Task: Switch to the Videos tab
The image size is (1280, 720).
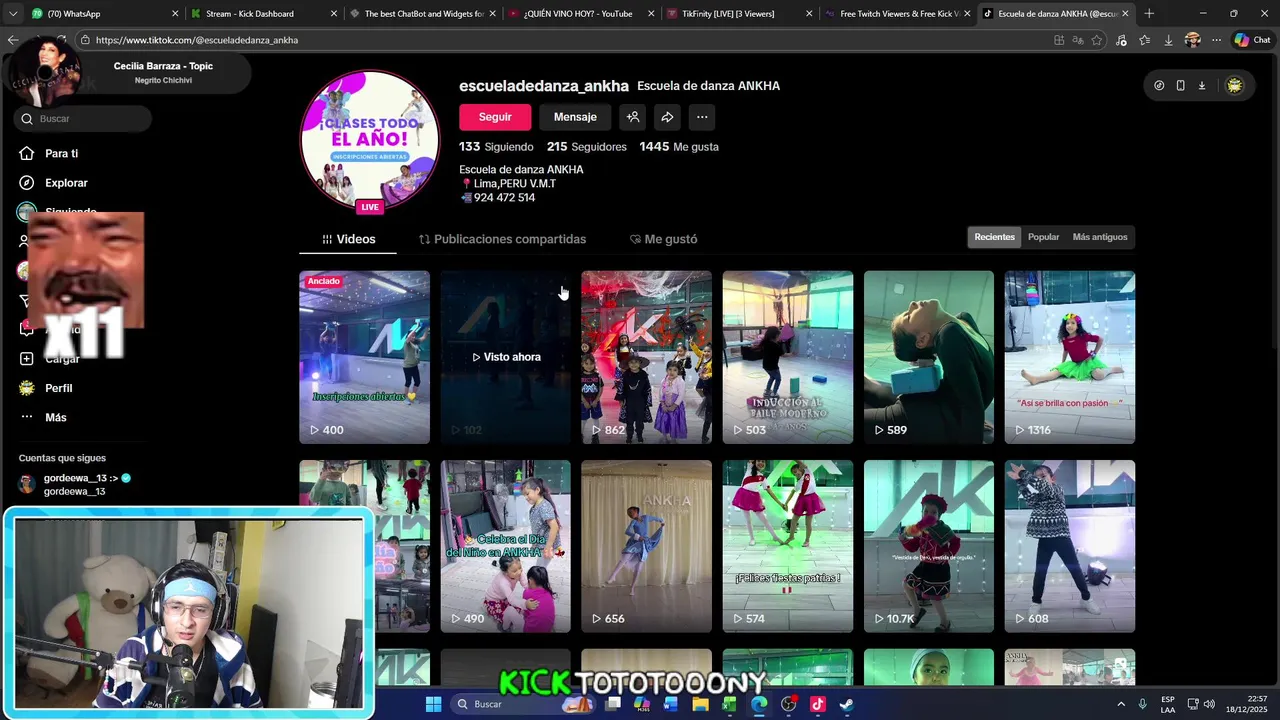Action: pos(348,239)
